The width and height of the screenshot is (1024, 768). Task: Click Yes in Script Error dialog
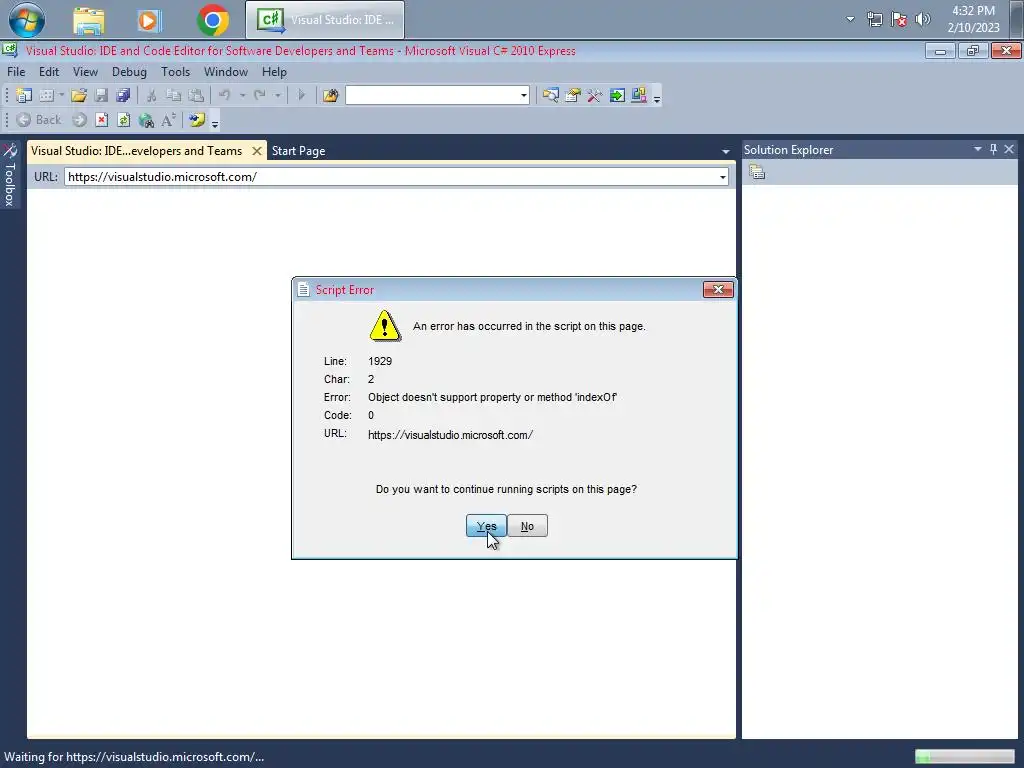[x=486, y=526]
